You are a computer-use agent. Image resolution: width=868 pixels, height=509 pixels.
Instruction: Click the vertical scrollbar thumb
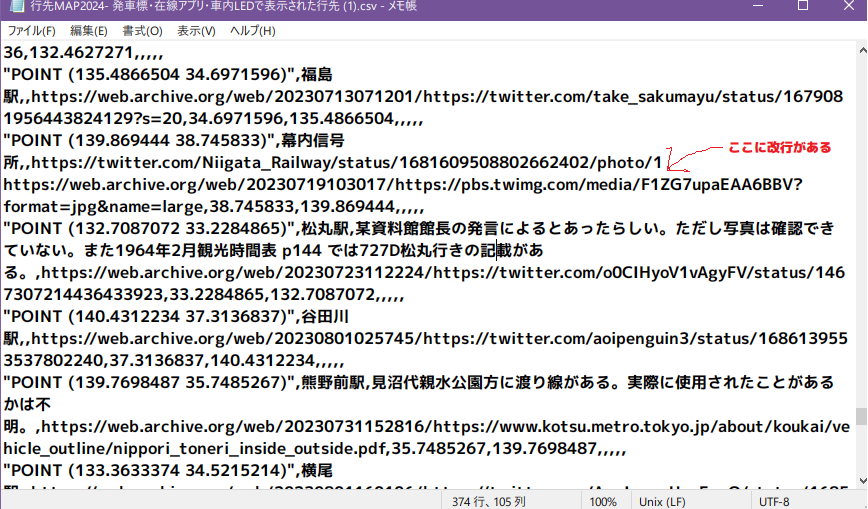[861, 416]
